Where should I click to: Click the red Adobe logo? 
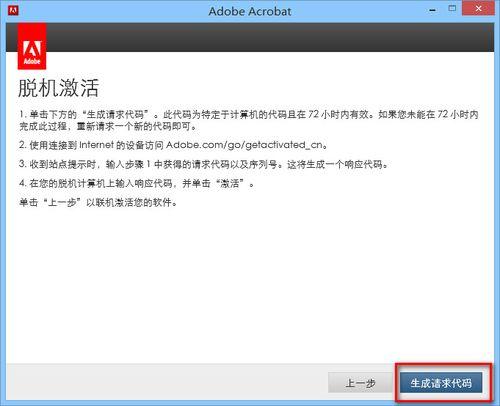tap(32, 46)
